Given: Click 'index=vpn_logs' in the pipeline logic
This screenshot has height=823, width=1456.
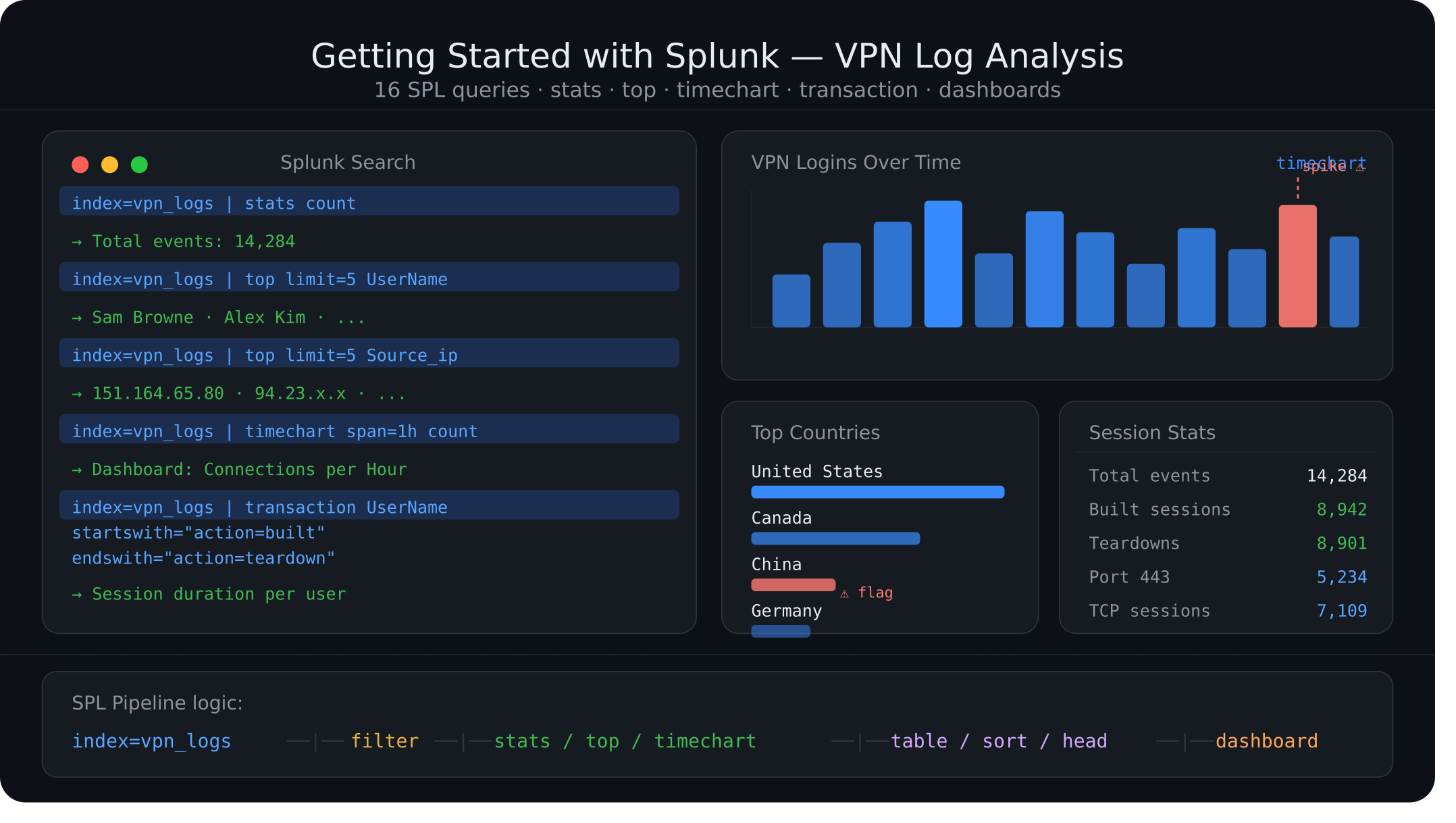Looking at the screenshot, I should 151,742.
